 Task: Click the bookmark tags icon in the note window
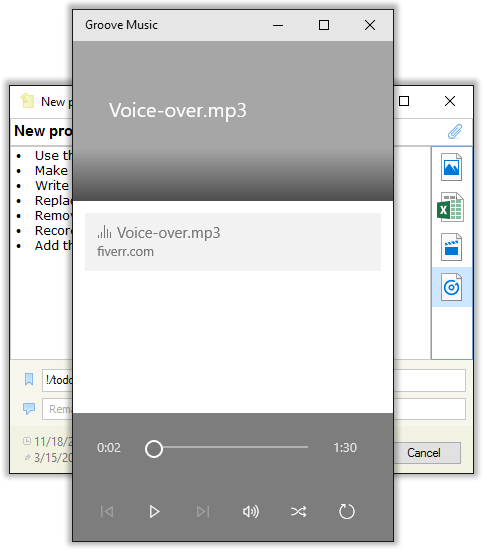[29, 380]
